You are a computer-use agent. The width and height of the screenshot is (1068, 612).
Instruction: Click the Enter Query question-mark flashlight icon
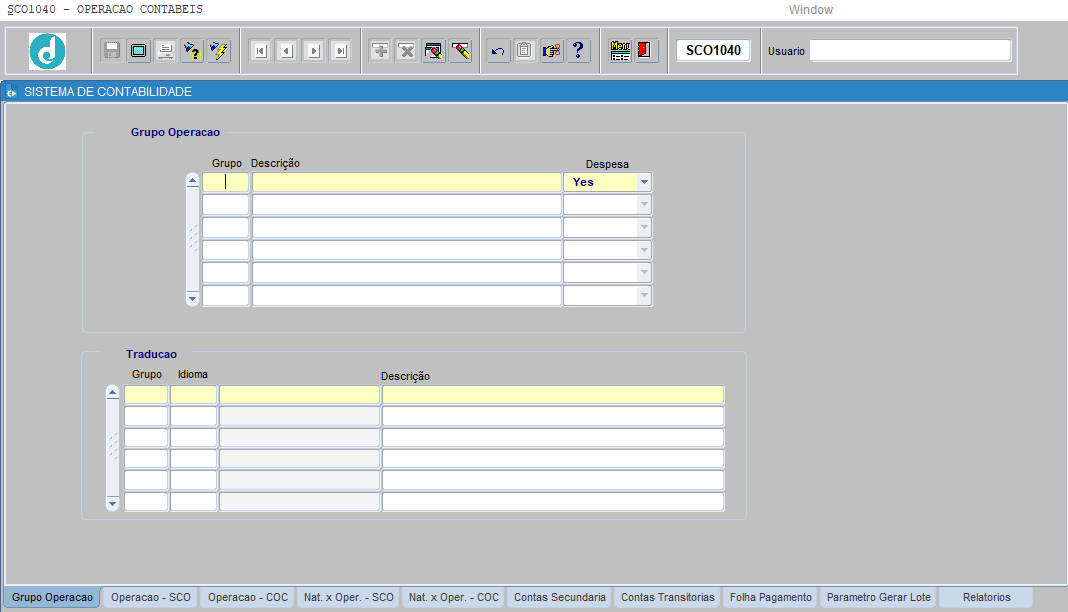(192, 51)
